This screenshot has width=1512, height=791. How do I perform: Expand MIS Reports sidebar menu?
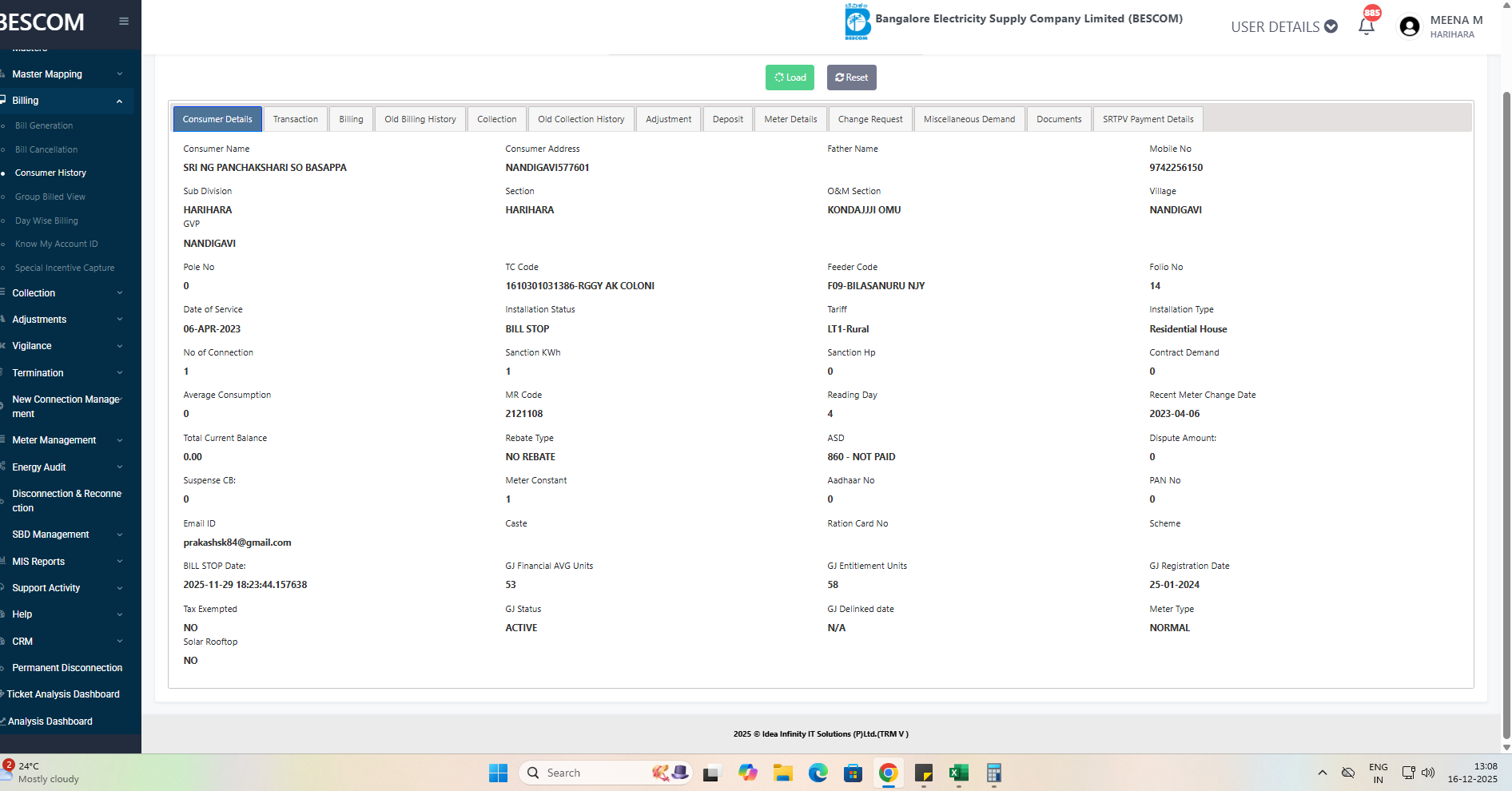click(66, 562)
